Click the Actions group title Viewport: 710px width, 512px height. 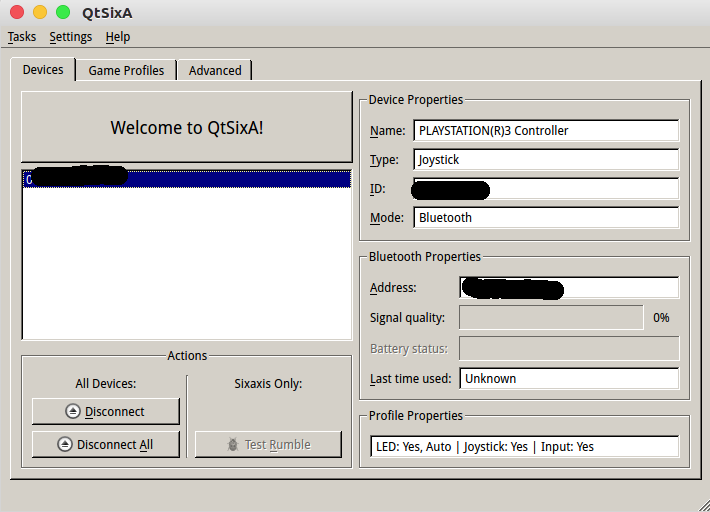point(187,356)
